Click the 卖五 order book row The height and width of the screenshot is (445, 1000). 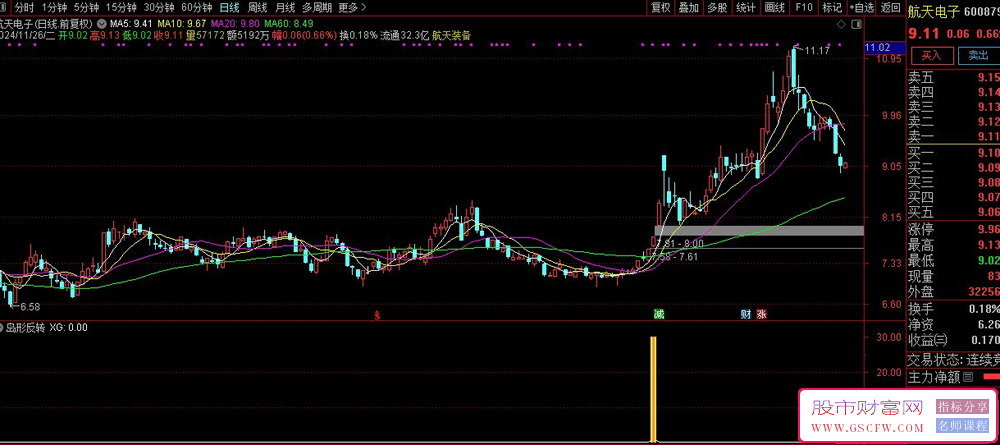pyautogui.click(x=953, y=78)
